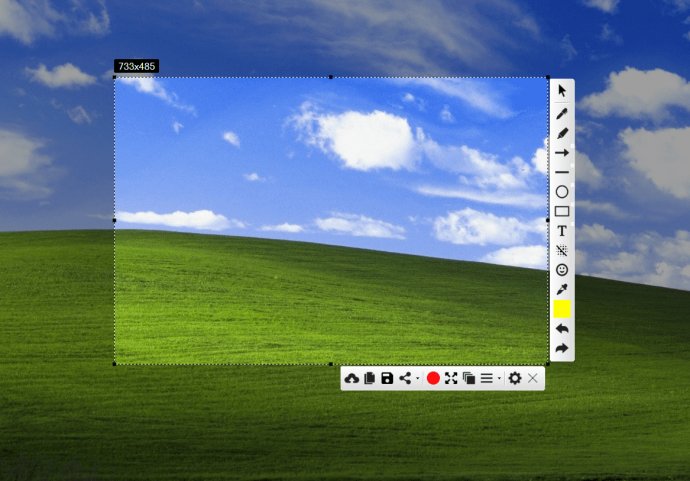Screen dimensions: 690x481
Task: Select the arrow line tool
Action: coord(562,153)
